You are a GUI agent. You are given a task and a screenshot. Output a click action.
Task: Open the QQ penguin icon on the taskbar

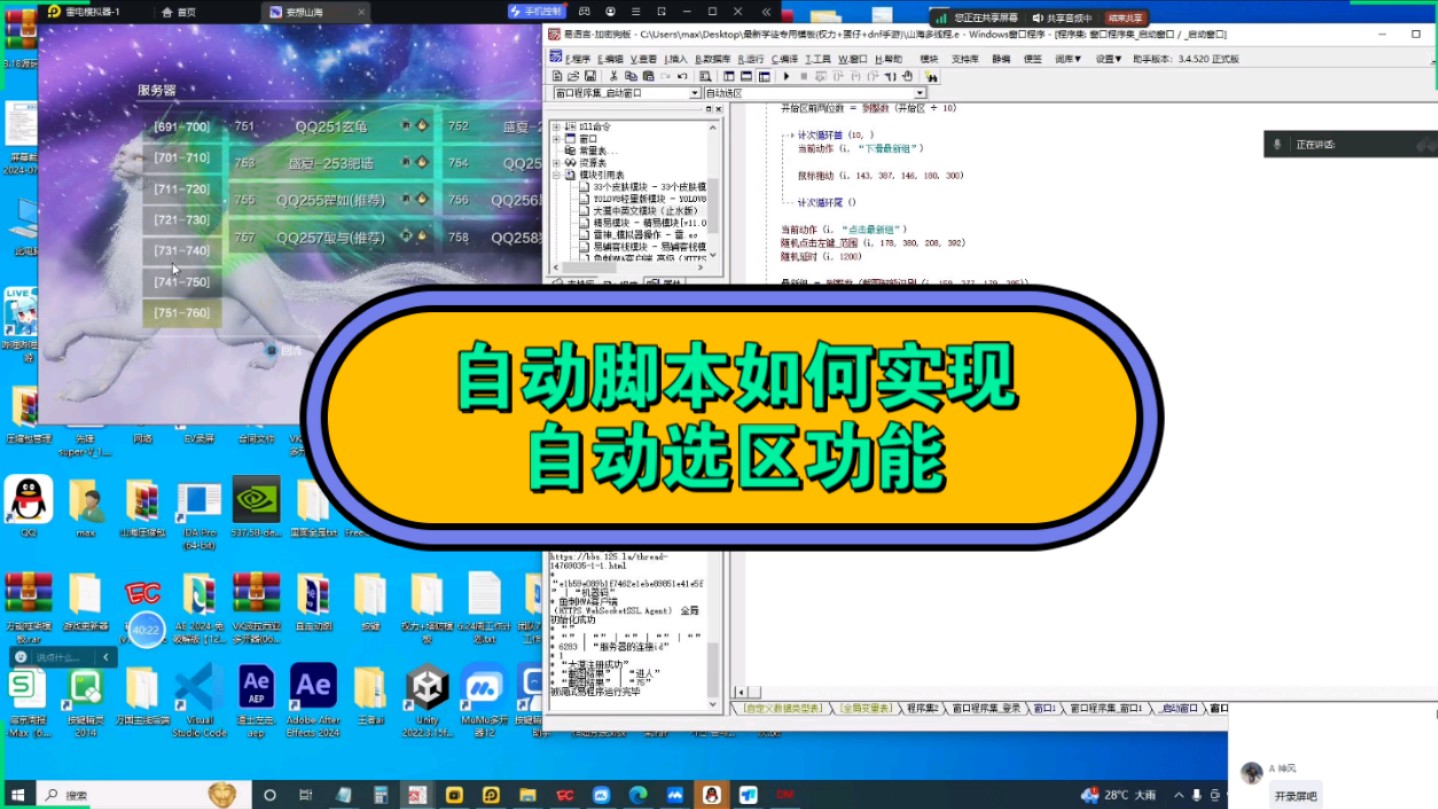pos(712,795)
